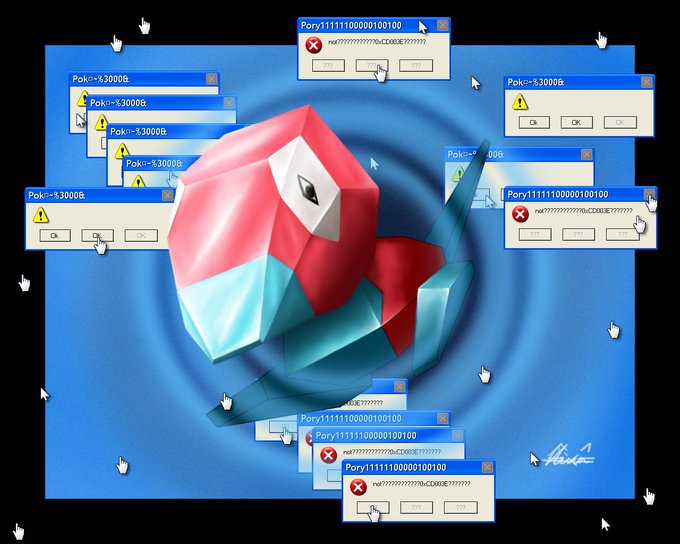Click first ??? button in frontmost stacked Pory dialog
This screenshot has height=544, width=680.
click(x=373, y=508)
